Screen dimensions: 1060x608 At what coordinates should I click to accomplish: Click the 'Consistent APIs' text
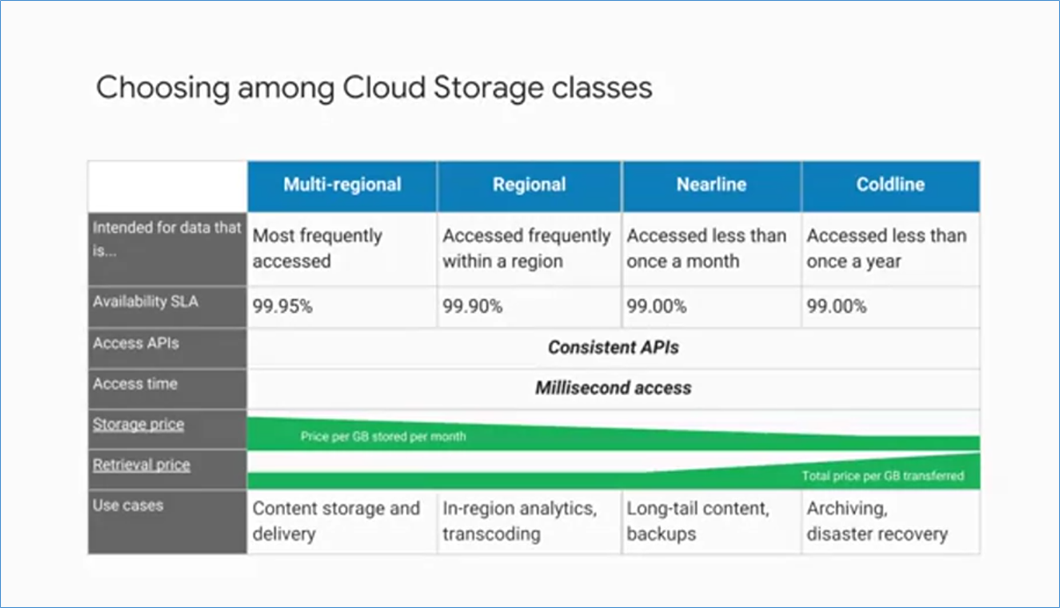point(613,348)
